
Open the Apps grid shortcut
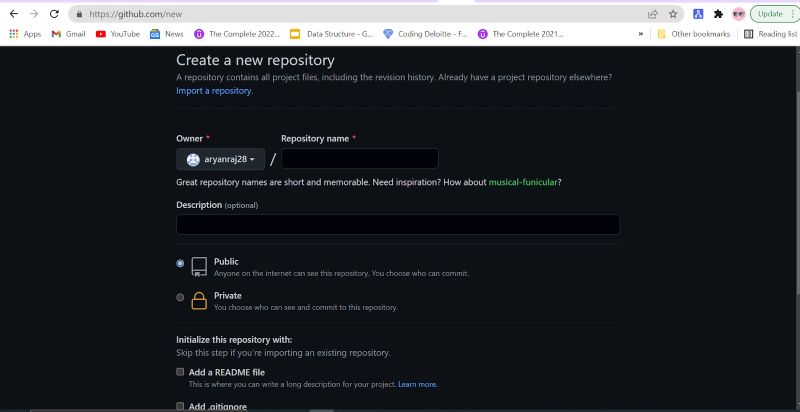point(25,34)
